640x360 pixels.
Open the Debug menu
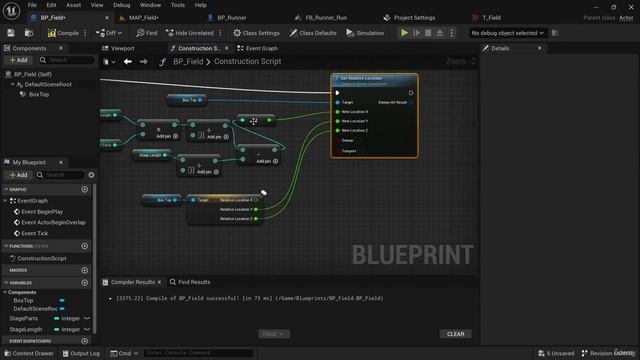[x=122, y=5]
